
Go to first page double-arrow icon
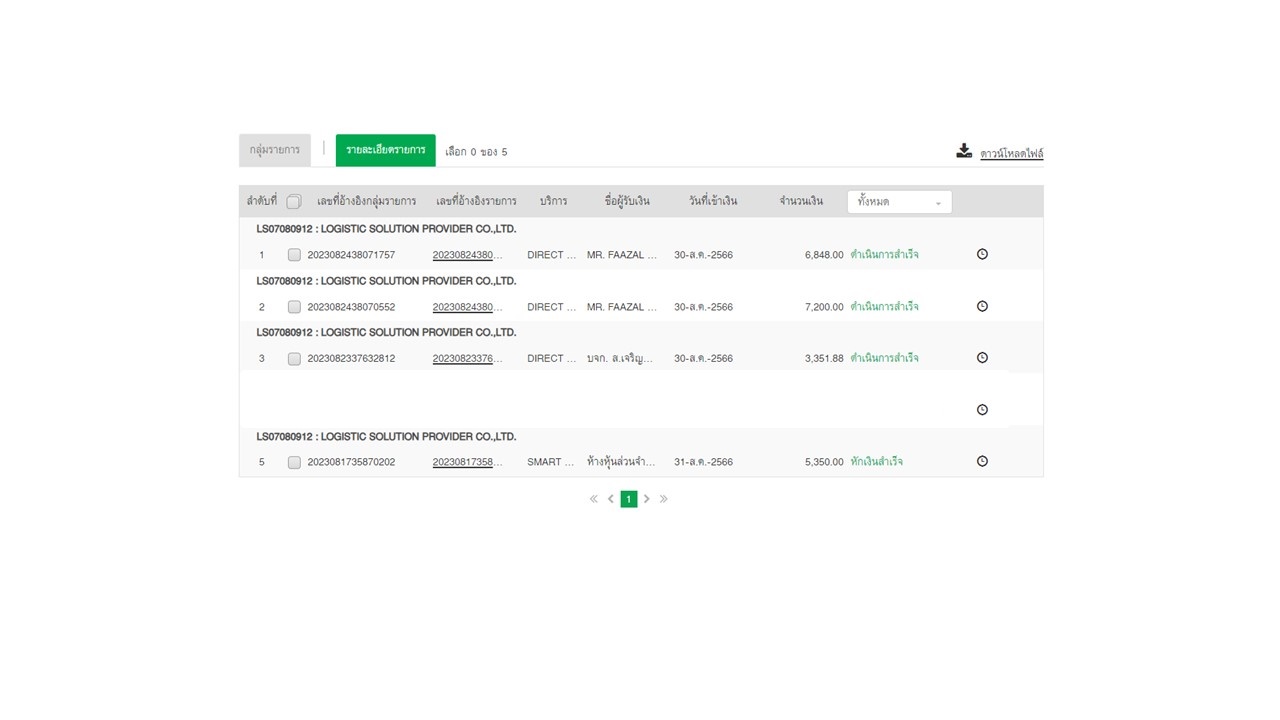click(x=593, y=499)
